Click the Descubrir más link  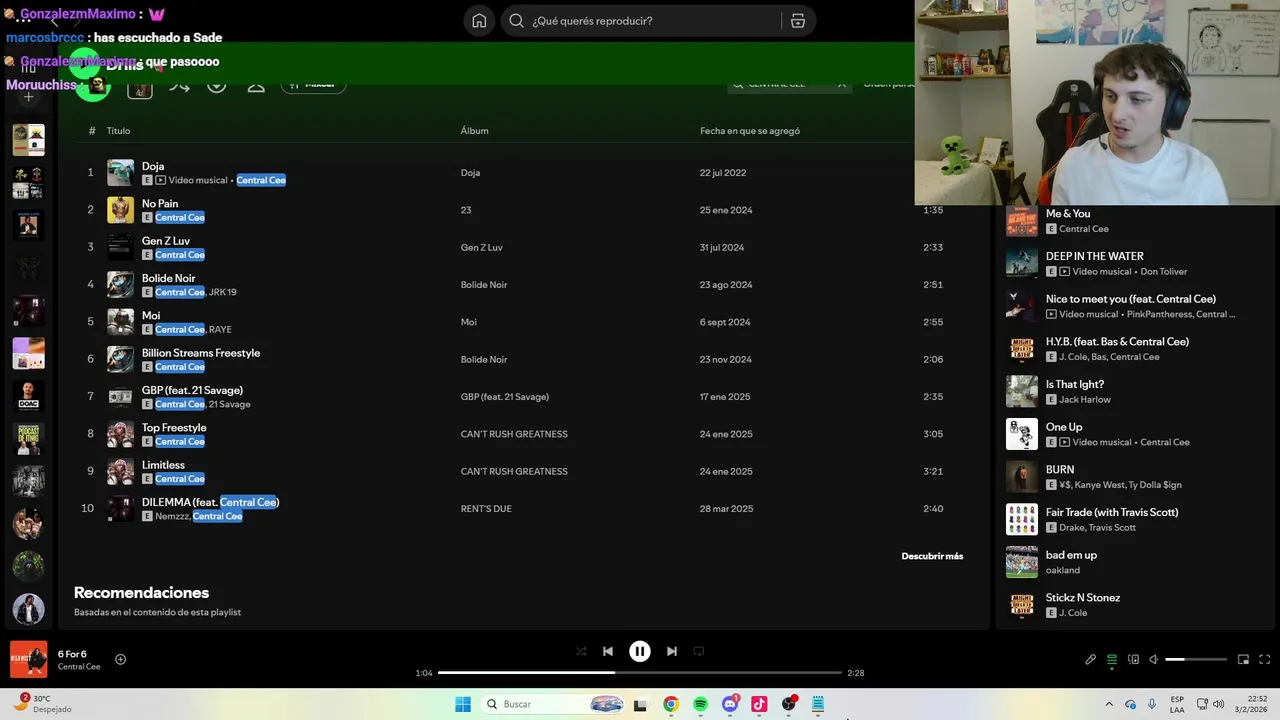click(932, 556)
